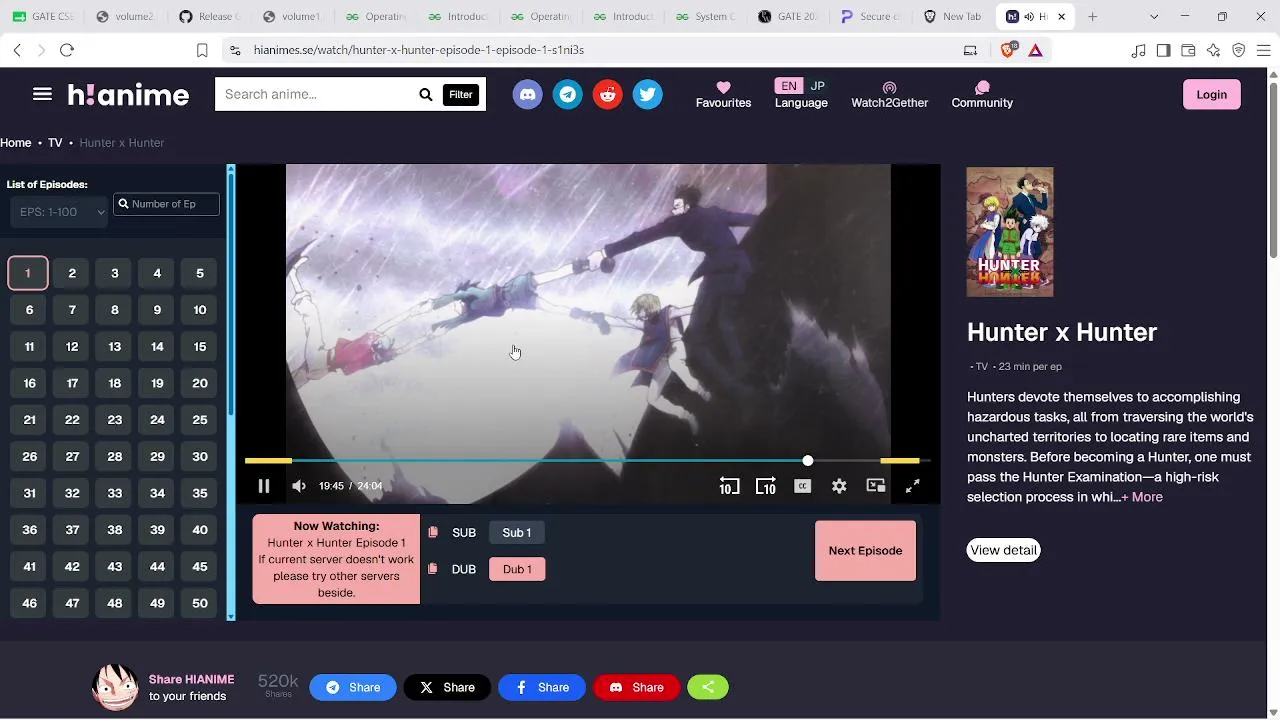Expand the browser tab search dropdown
Image resolution: width=1280 pixels, height=720 pixels.
1154,17
